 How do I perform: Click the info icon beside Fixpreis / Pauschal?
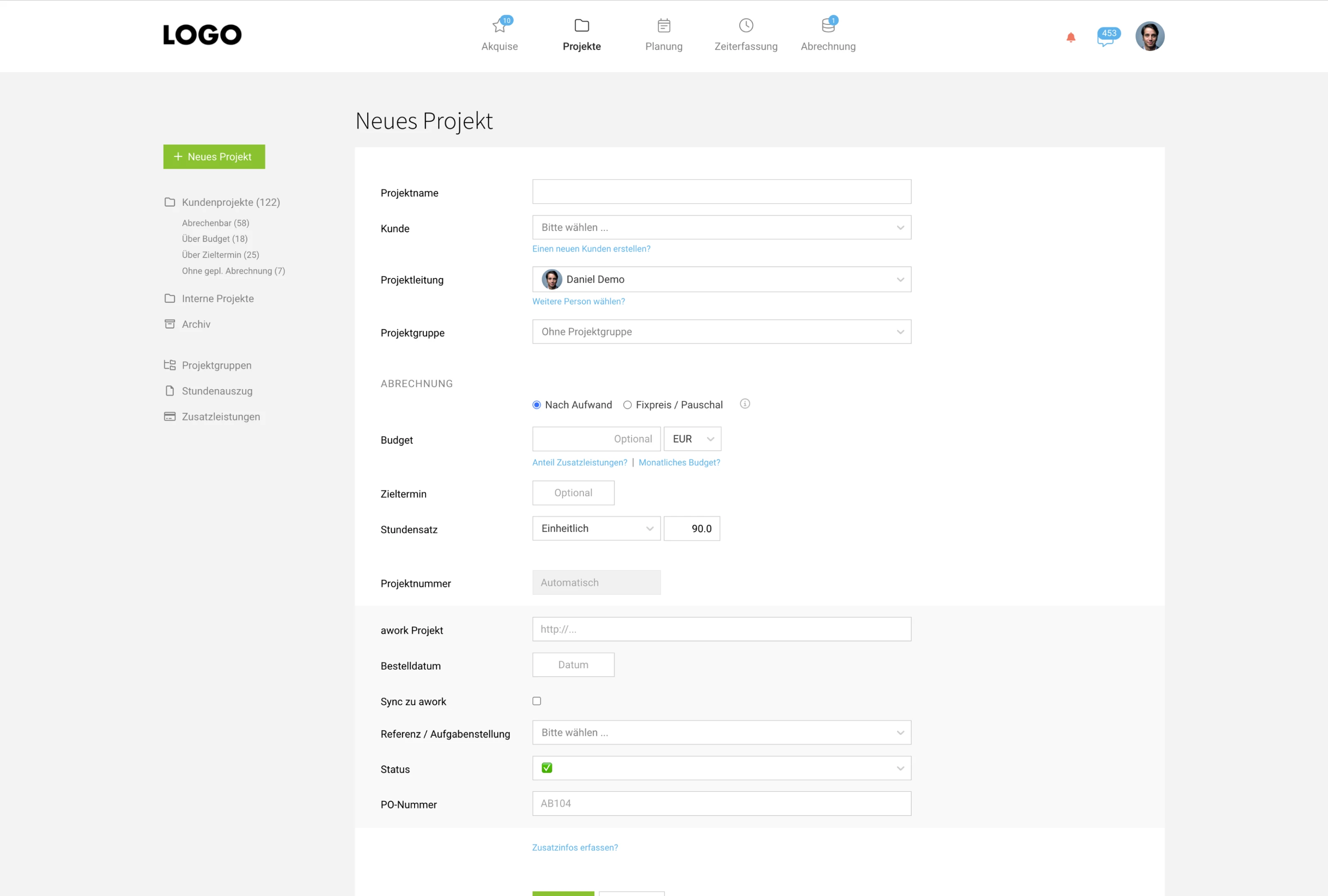(x=745, y=404)
